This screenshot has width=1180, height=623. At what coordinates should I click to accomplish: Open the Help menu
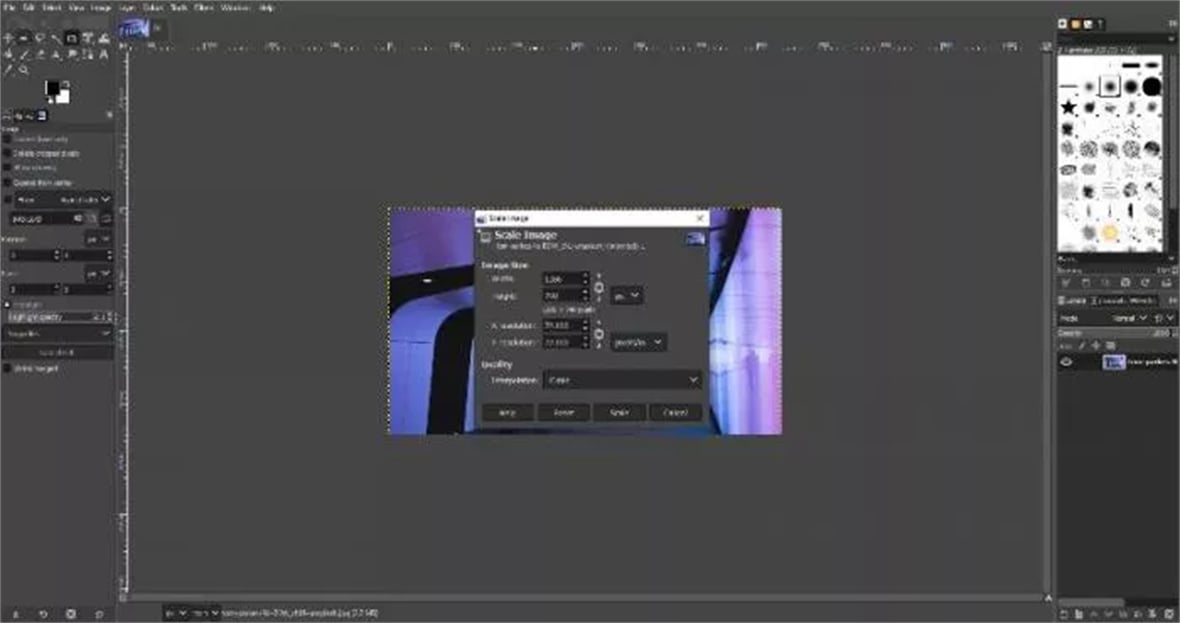pos(266,8)
